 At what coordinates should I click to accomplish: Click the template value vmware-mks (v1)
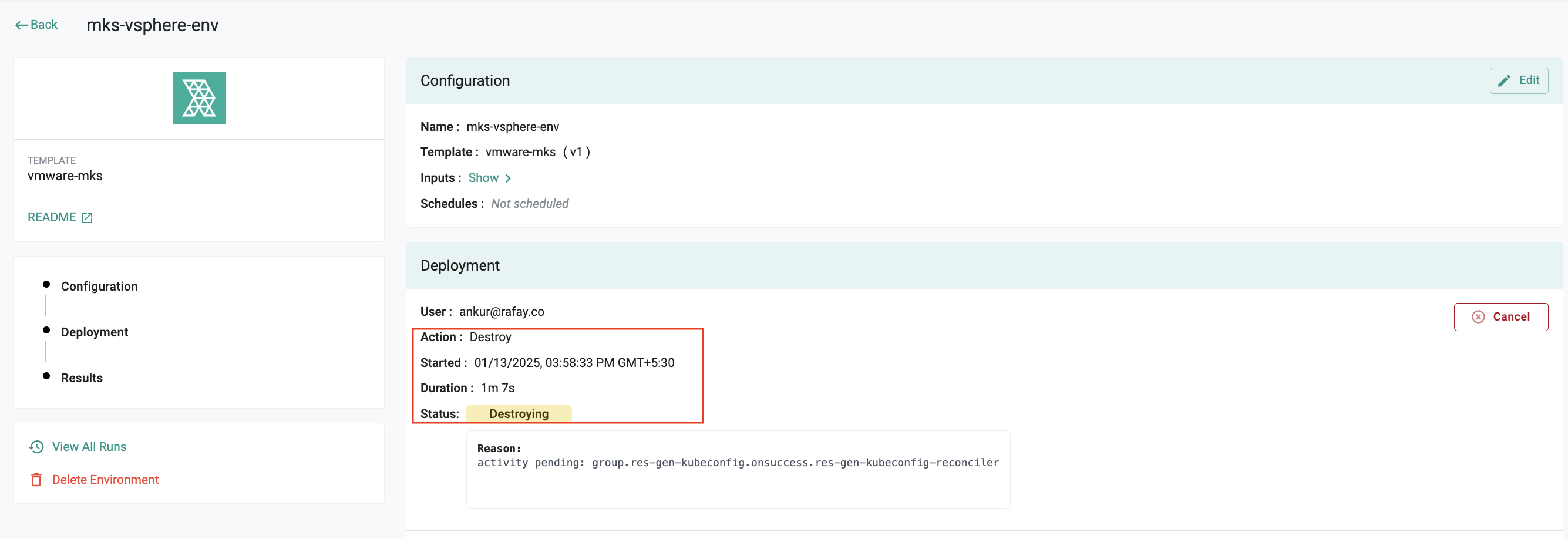[537, 152]
